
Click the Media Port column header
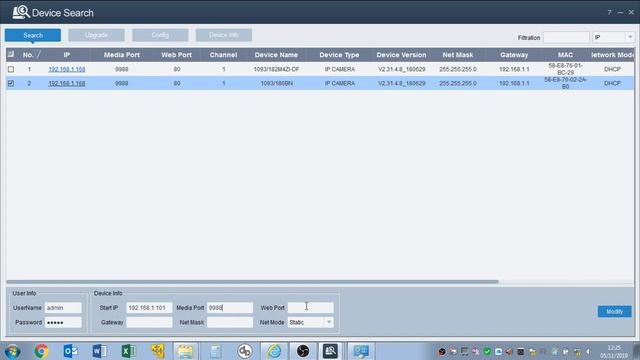[x=122, y=55]
